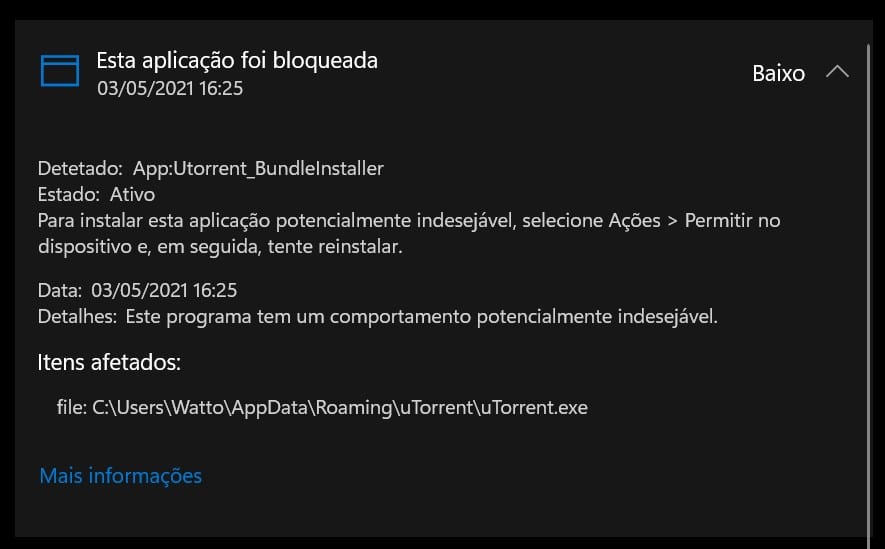Image resolution: width=885 pixels, height=549 pixels.
Task: Open the Mais informações link
Action: 121,476
